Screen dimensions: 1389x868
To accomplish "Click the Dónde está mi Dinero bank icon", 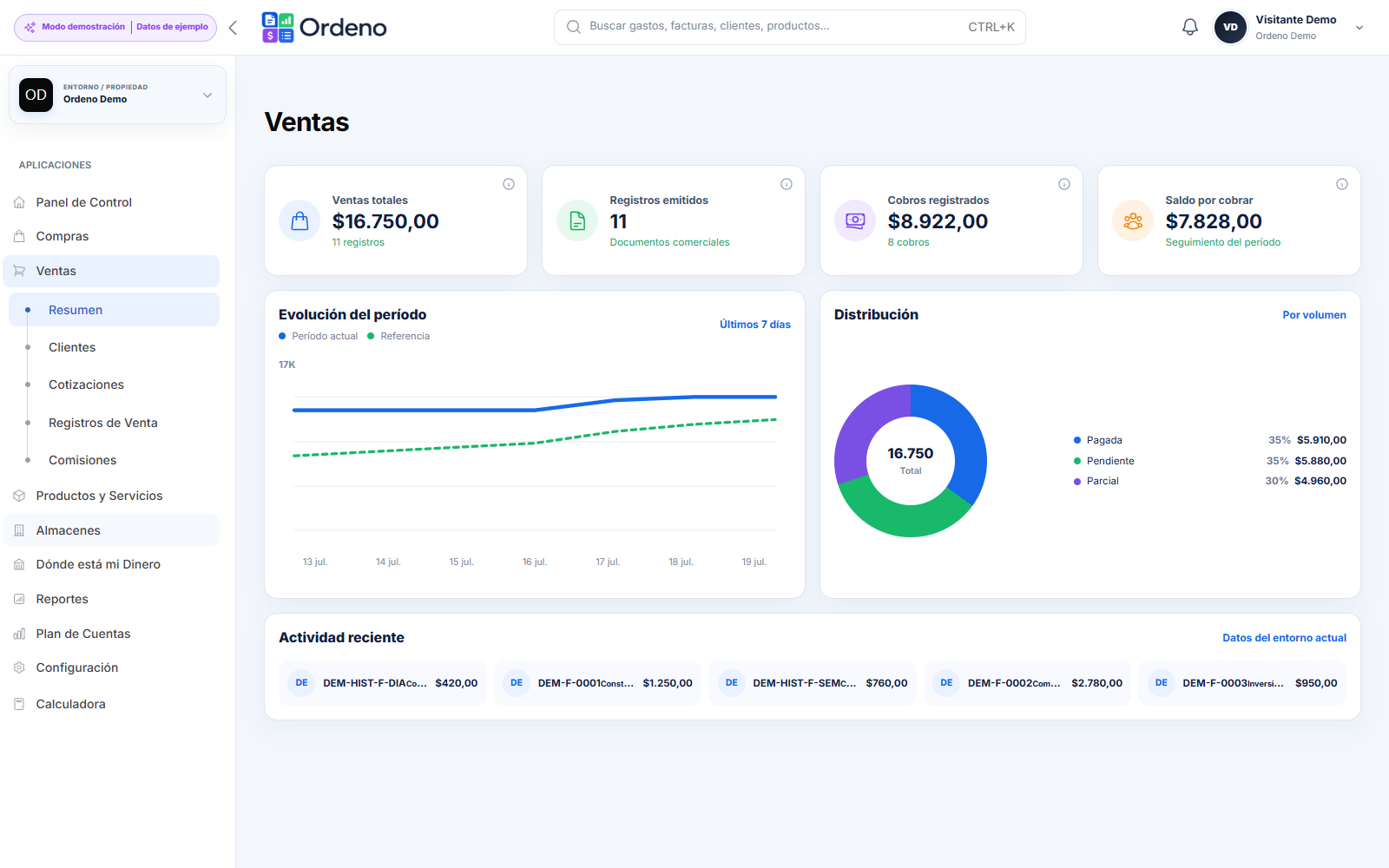I will [x=19, y=564].
